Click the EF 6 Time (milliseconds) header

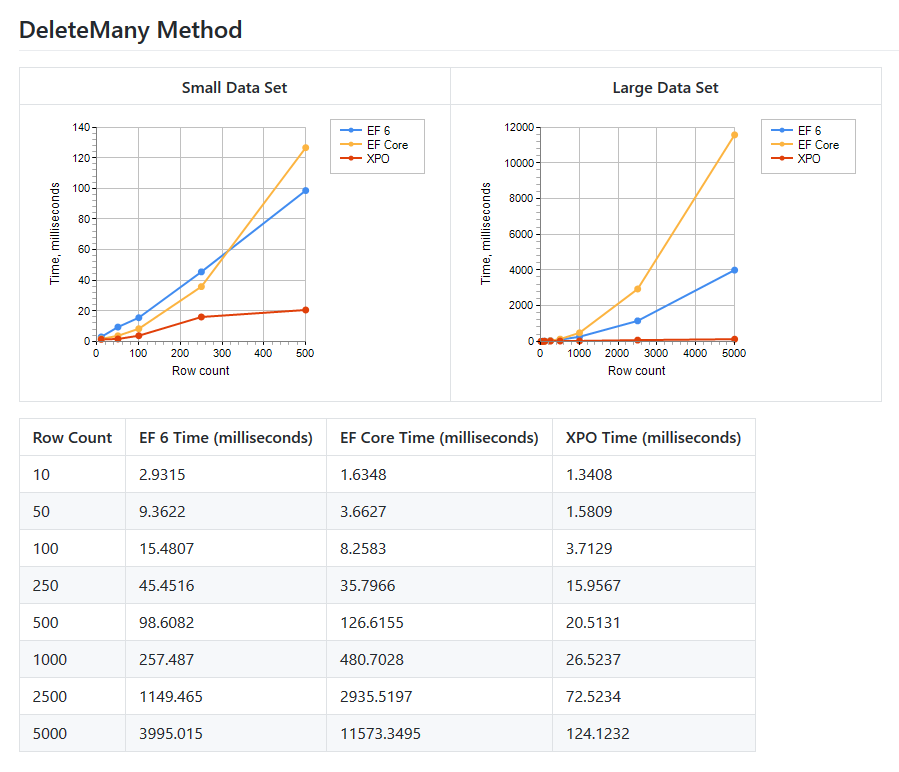[x=226, y=438]
